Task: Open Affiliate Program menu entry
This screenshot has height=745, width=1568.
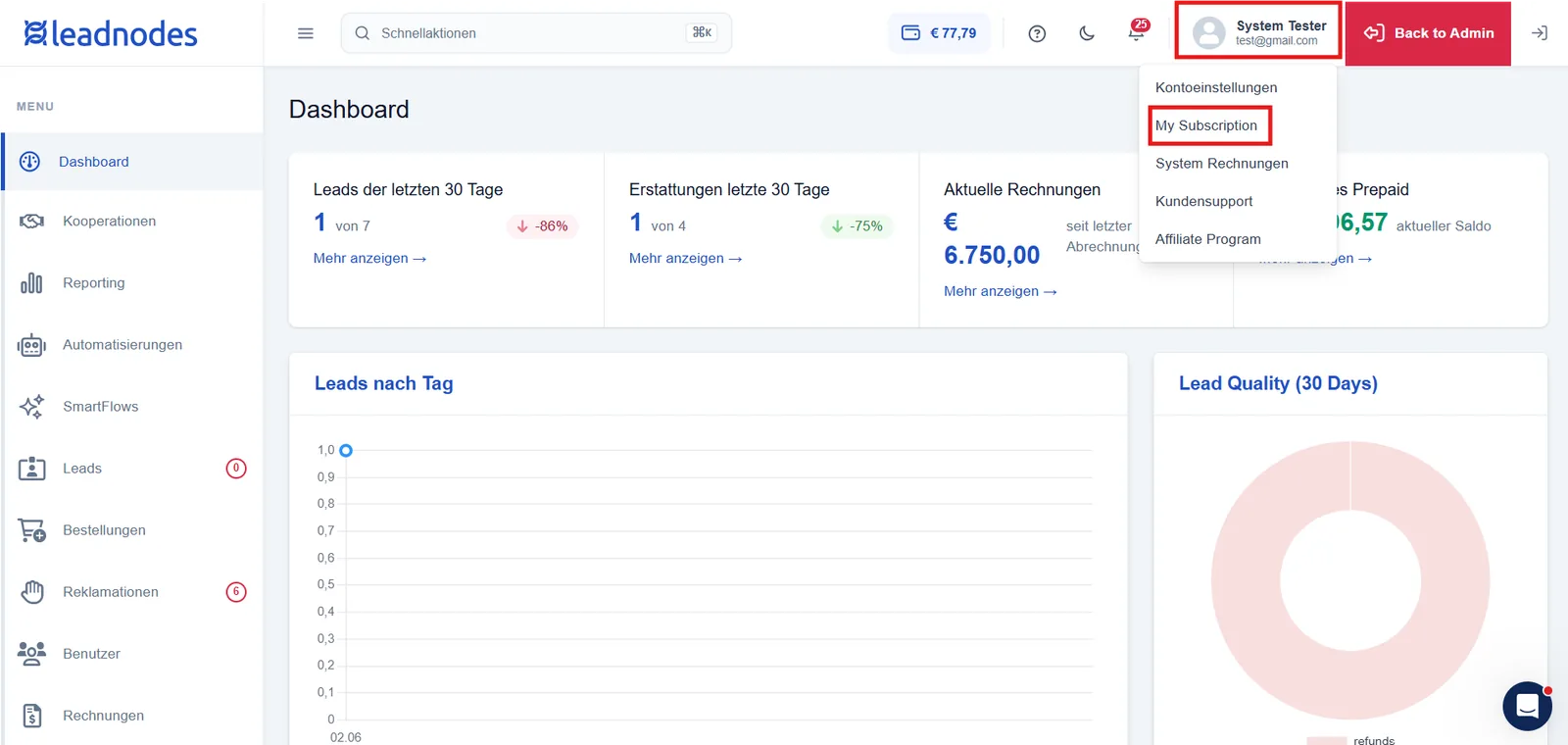Action: [1208, 239]
